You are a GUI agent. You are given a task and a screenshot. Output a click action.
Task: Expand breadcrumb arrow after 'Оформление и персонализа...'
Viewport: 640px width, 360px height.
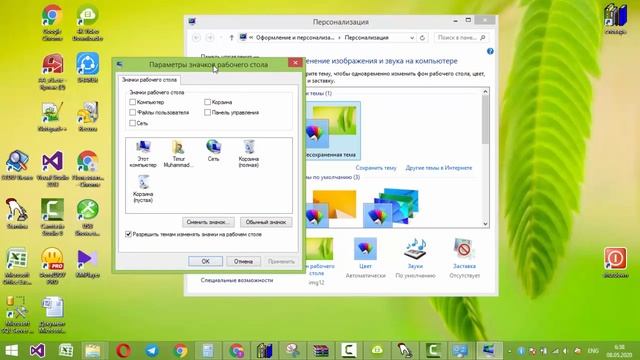tap(339, 38)
